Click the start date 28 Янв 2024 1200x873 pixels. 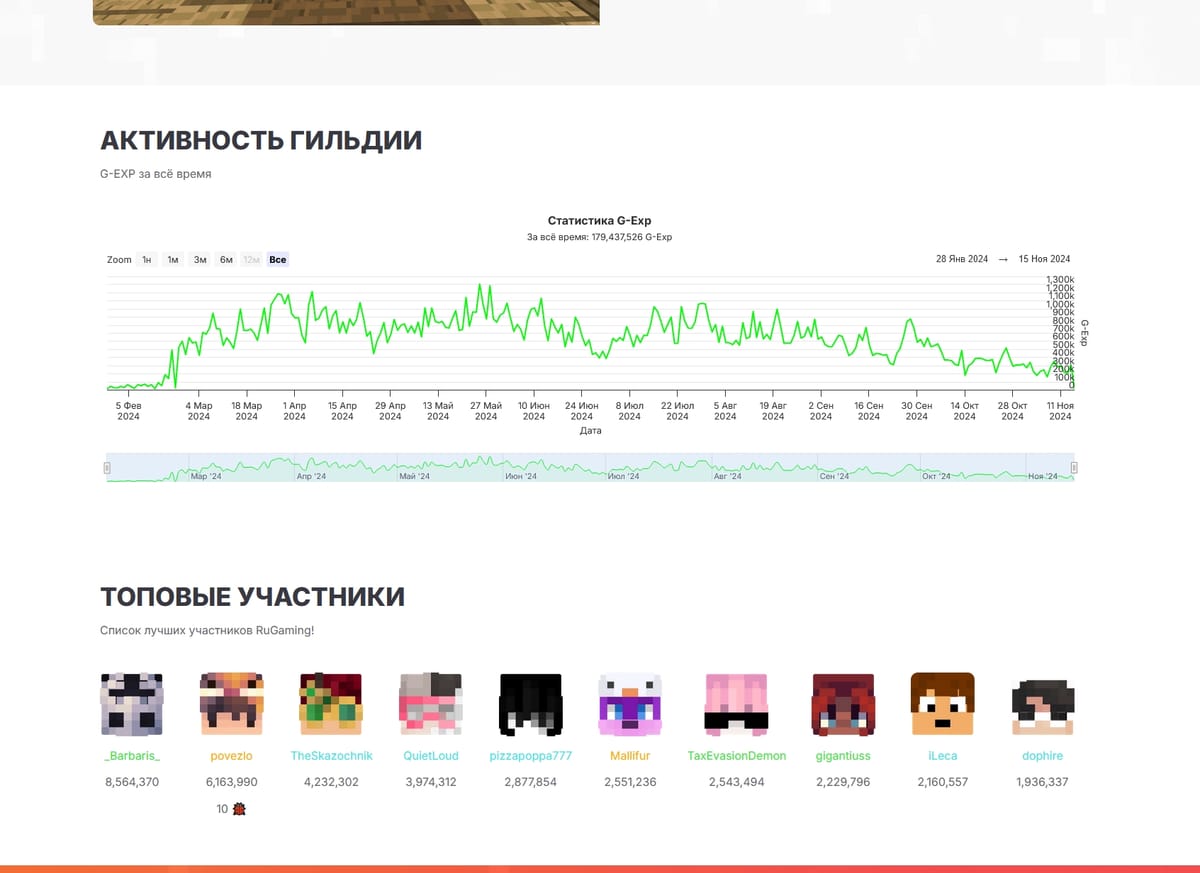960,258
